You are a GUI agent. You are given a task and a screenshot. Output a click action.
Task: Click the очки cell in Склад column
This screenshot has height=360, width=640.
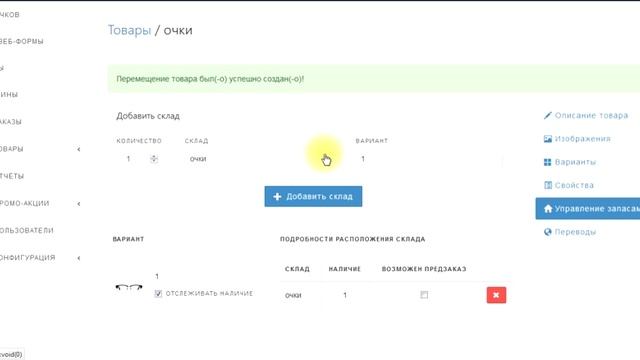293,295
